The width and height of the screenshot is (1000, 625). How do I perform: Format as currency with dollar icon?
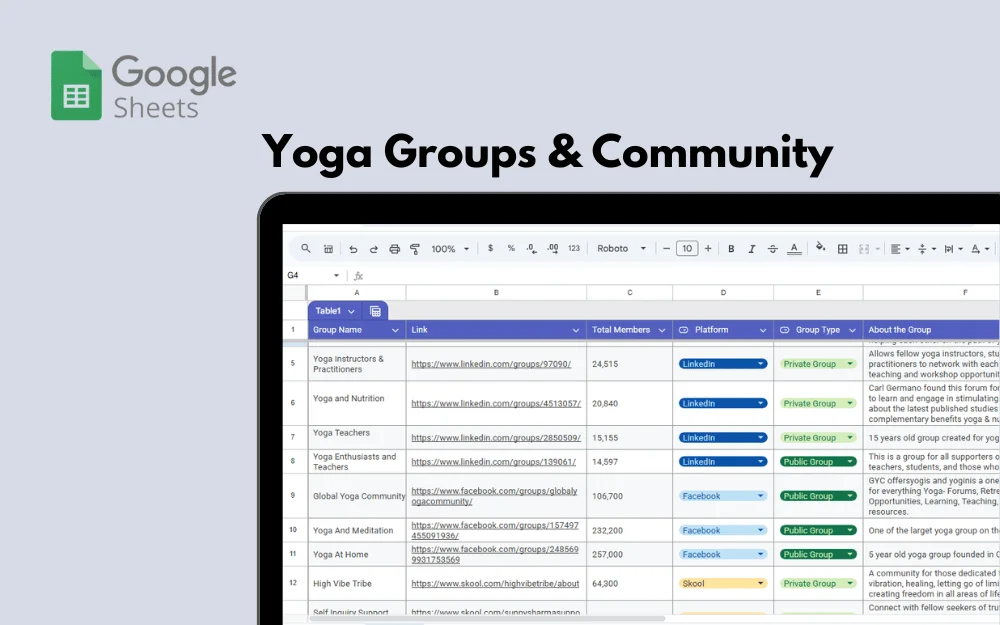click(x=490, y=249)
